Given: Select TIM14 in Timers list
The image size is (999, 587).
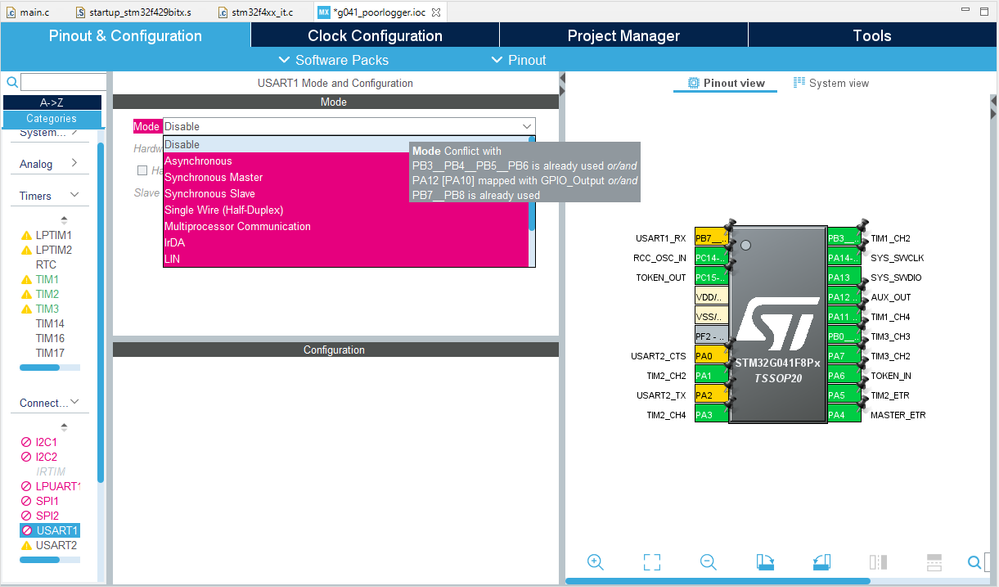Looking at the screenshot, I should coord(50,323).
